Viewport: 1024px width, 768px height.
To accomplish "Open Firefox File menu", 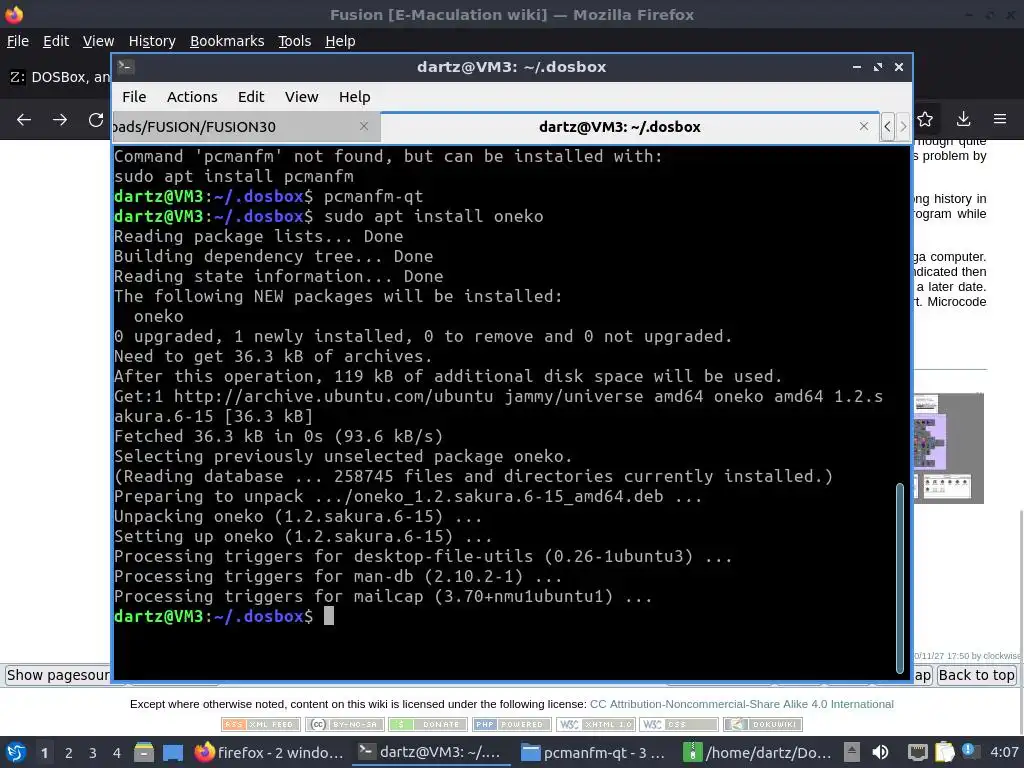I will [18, 41].
